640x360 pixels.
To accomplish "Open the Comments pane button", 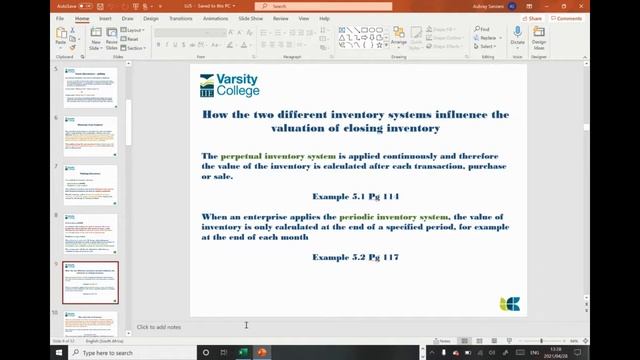I will 567,19.
